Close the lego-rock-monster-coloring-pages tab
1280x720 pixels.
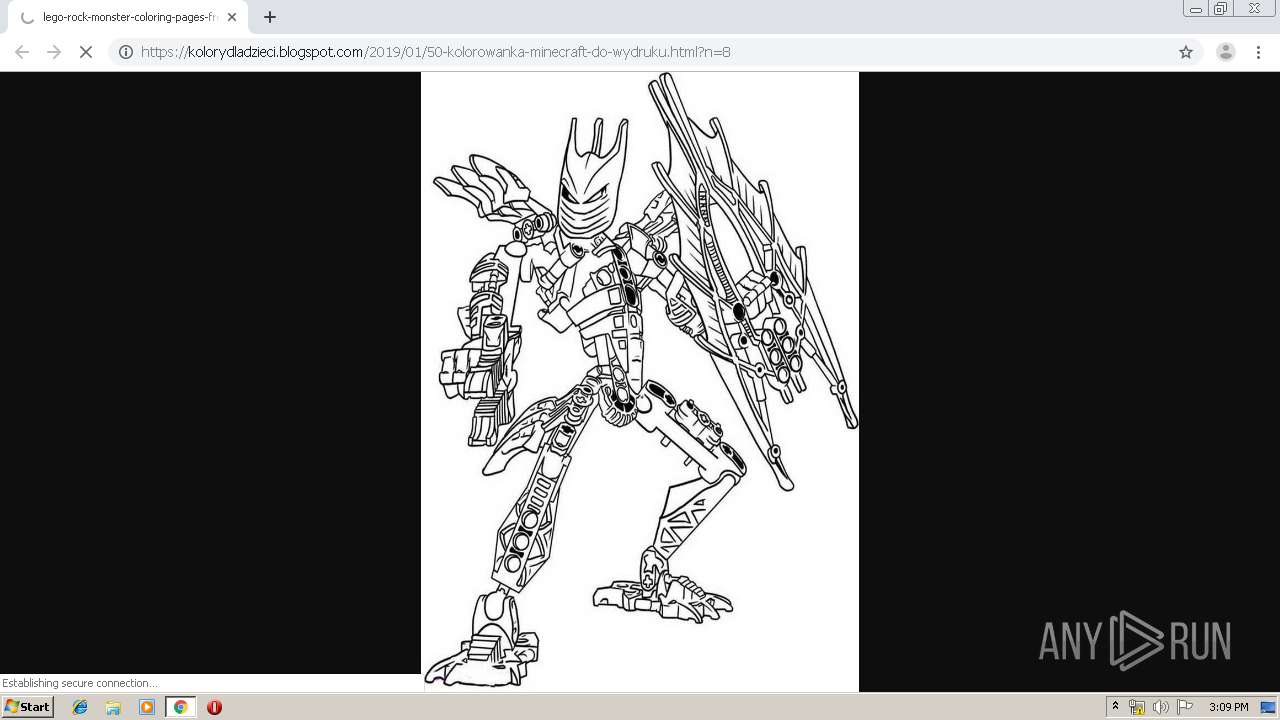tap(231, 17)
